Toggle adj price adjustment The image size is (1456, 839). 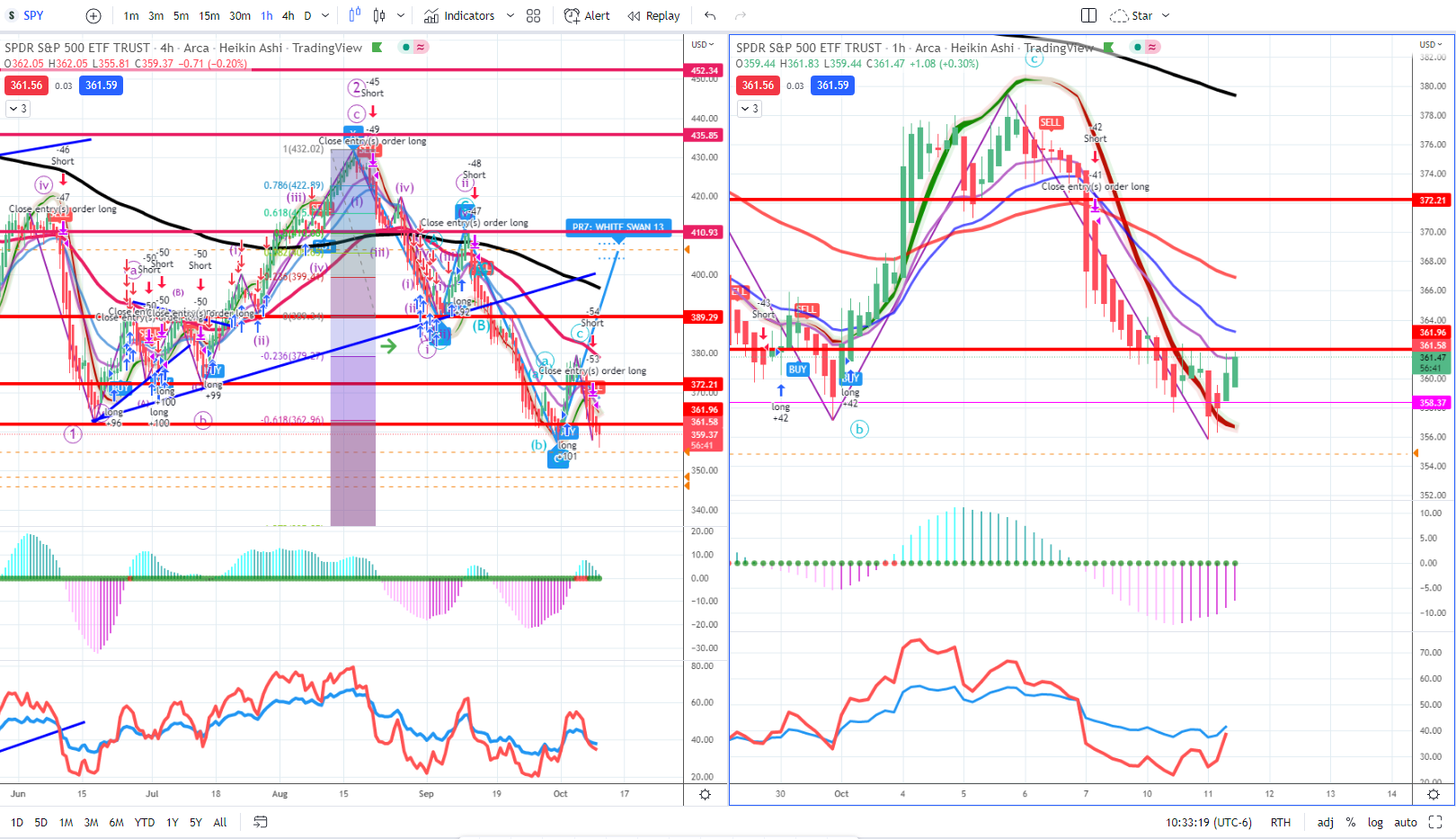[x=1326, y=823]
